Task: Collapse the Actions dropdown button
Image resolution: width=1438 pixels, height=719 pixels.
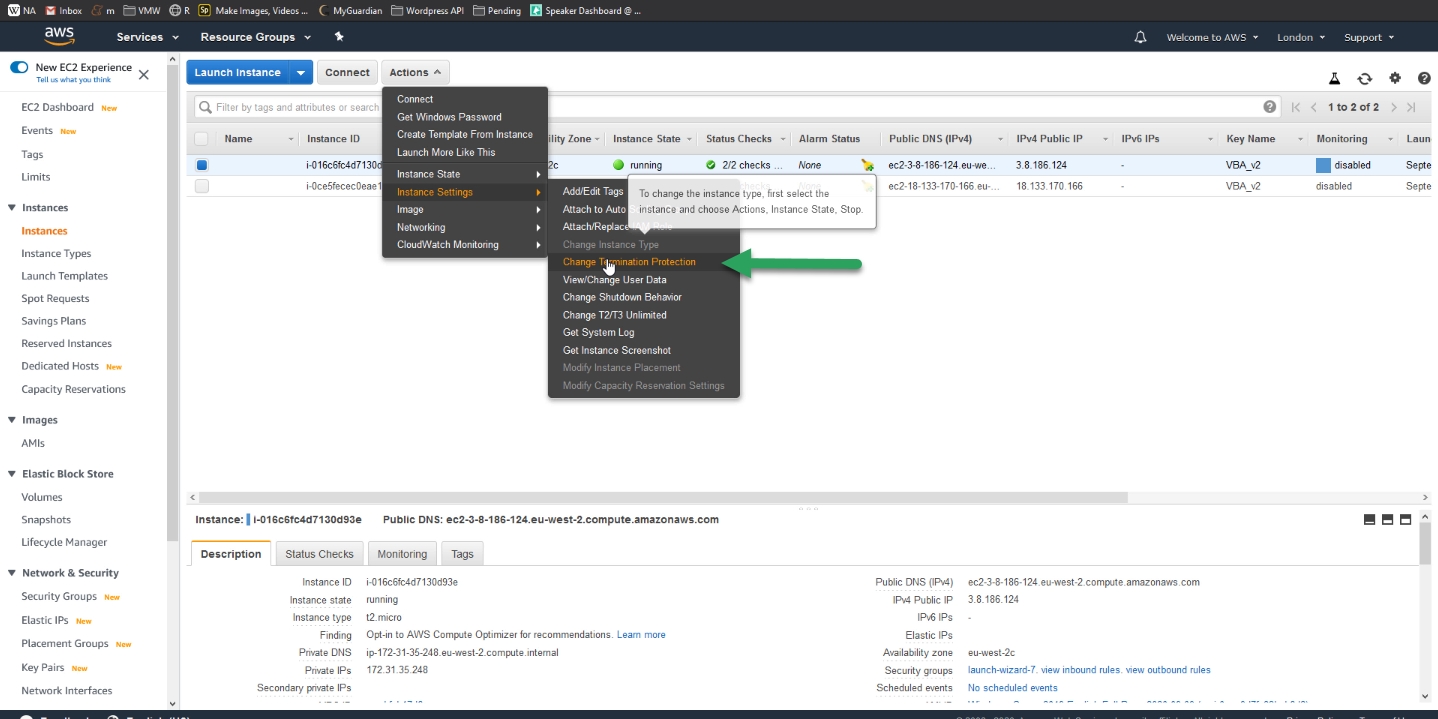Action: tap(415, 72)
